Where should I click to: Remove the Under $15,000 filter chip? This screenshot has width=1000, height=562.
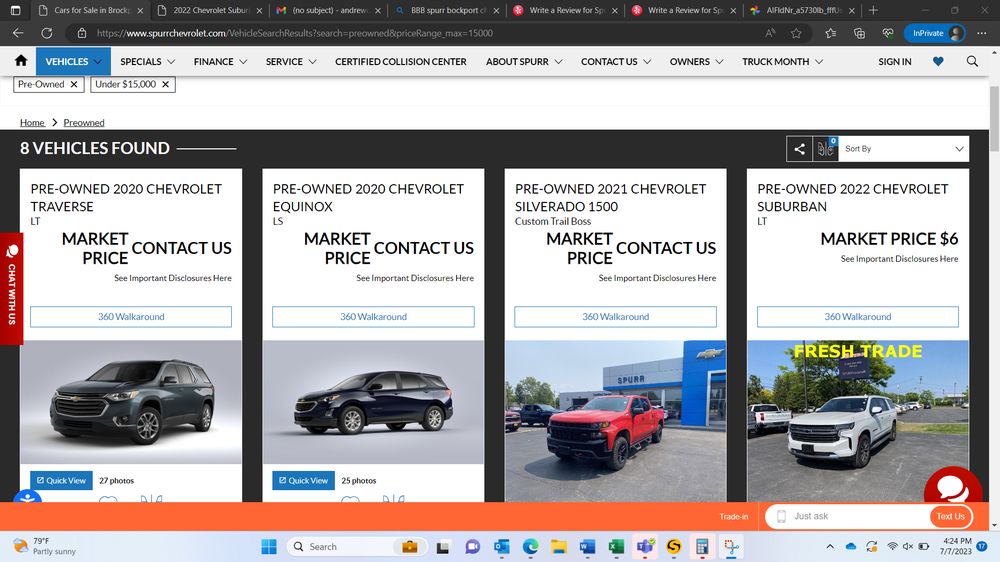coord(165,84)
